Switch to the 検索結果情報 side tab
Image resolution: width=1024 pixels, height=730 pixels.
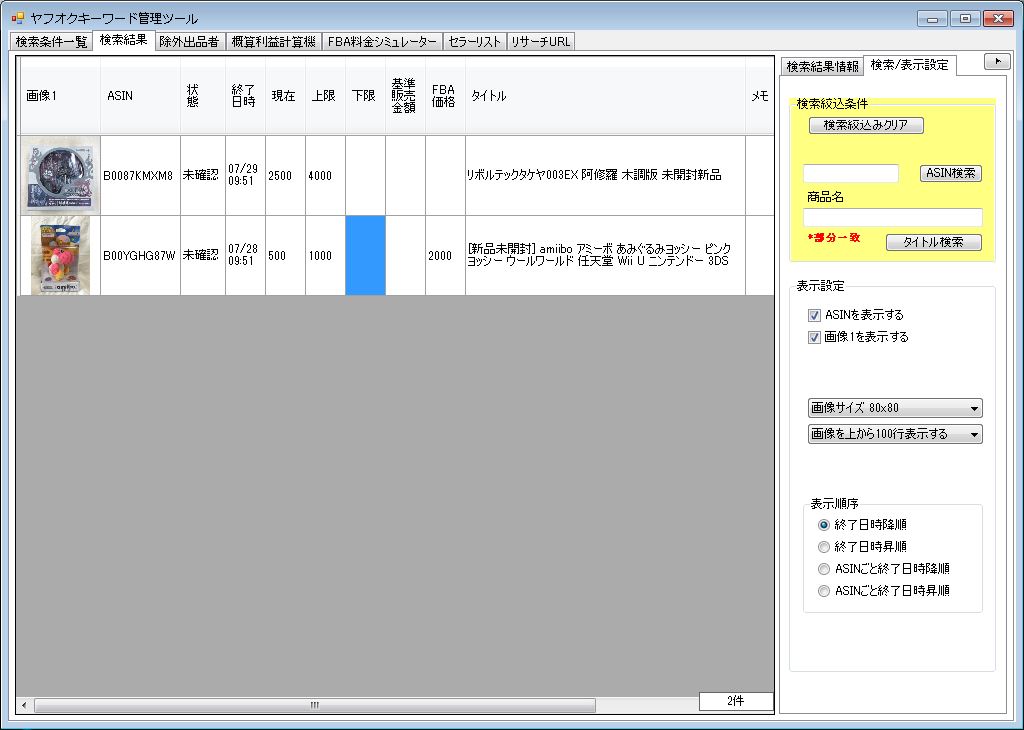[x=822, y=67]
